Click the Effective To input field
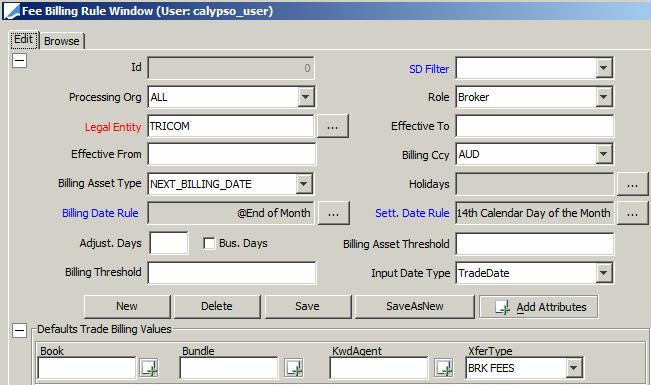The height and width of the screenshot is (385, 651). (534, 126)
